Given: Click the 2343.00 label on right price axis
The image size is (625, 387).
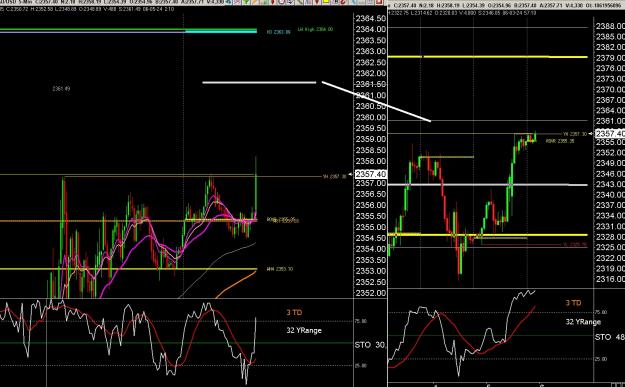Looking at the screenshot, I should pyautogui.click(x=610, y=184).
